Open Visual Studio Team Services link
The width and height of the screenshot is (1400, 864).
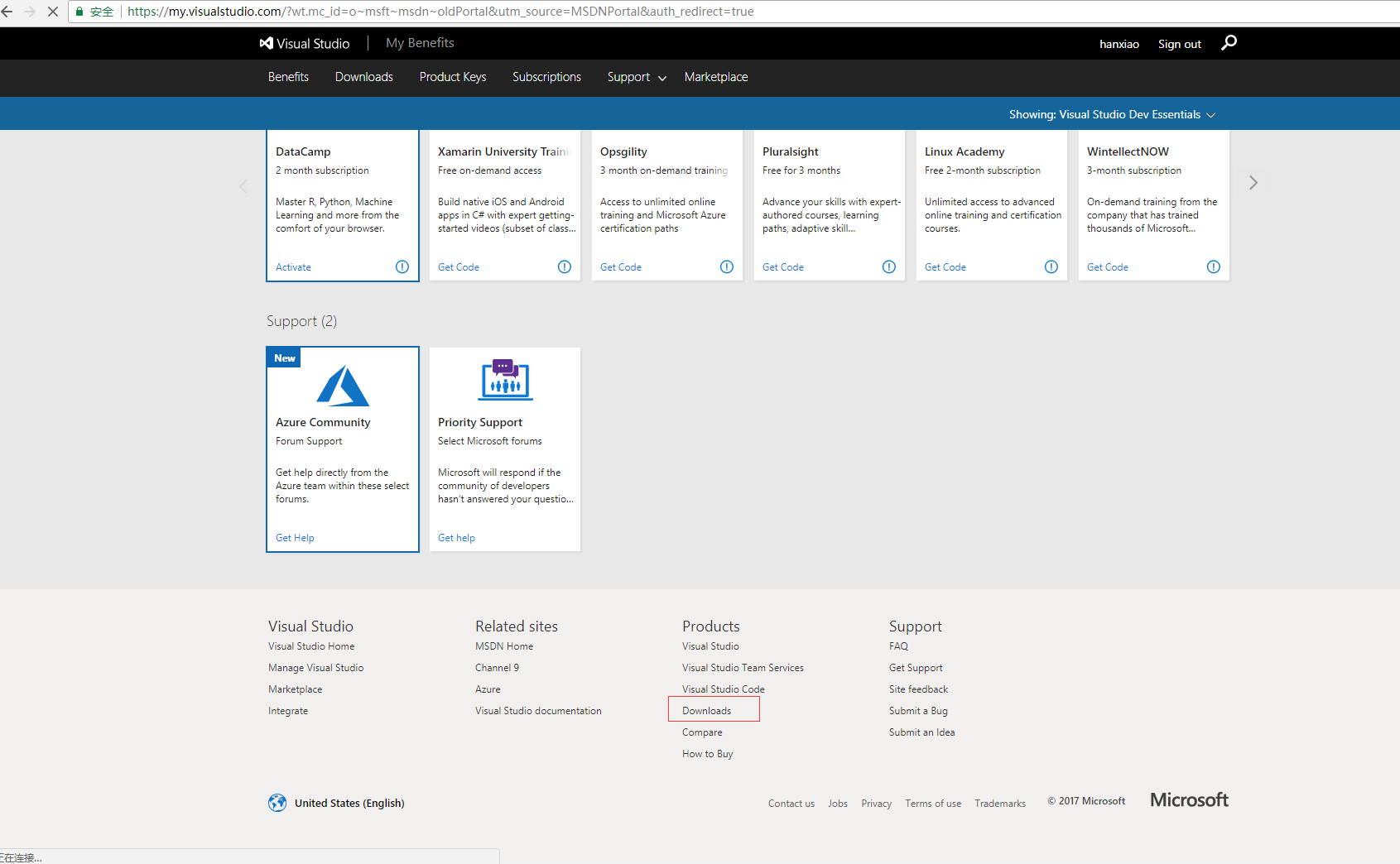pos(743,668)
